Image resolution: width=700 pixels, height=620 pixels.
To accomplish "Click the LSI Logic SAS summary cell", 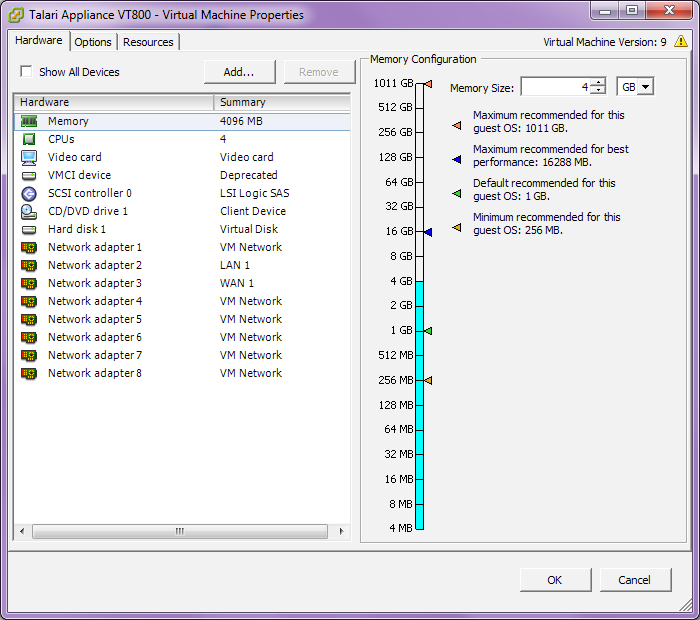I will pyautogui.click(x=254, y=193).
